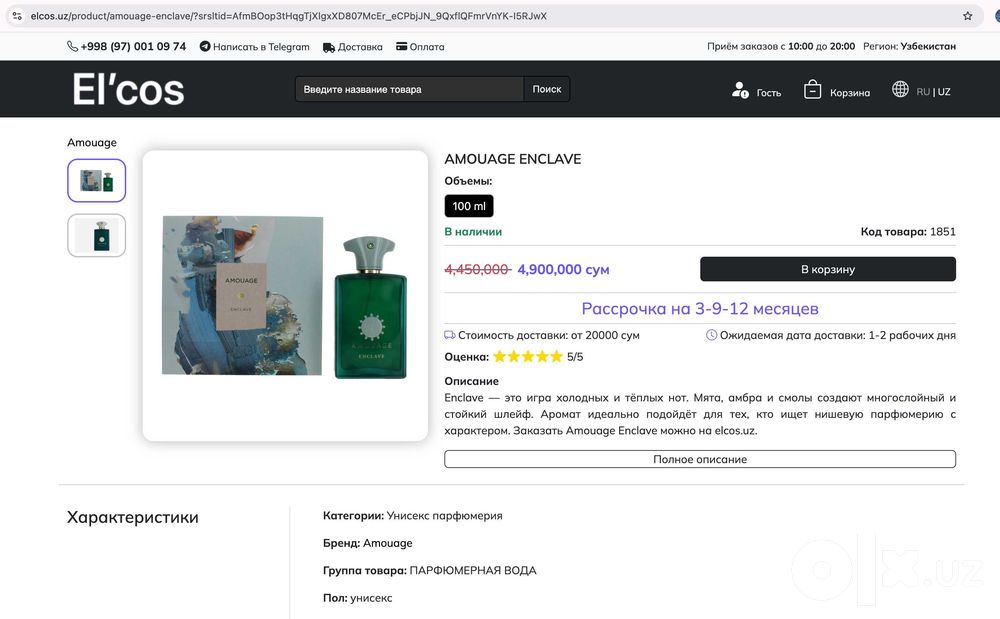Click 'Бренд: Amouage' text
This screenshot has width=1000, height=619.
(x=367, y=543)
